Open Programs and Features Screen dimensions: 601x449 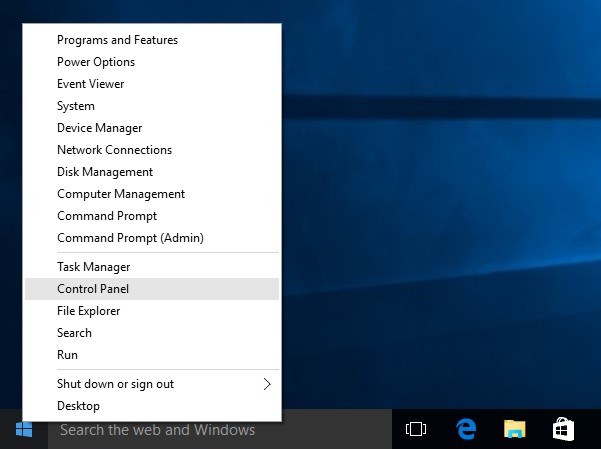pyautogui.click(x=152, y=40)
